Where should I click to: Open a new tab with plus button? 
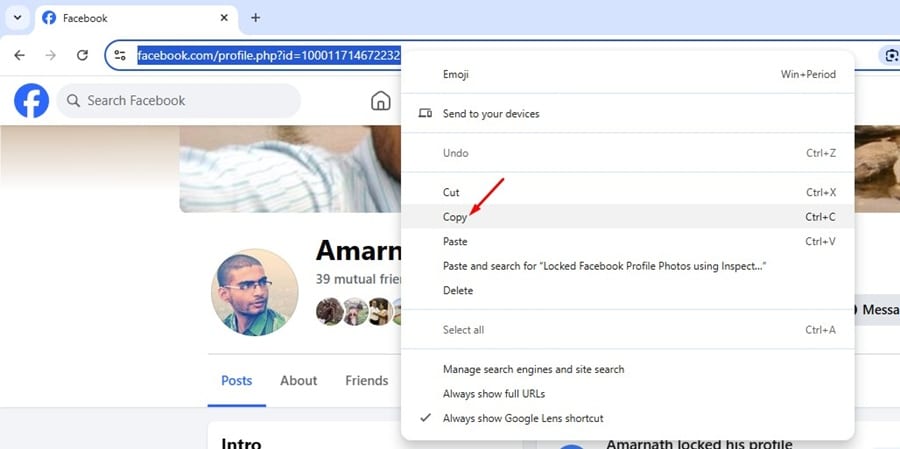click(255, 18)
